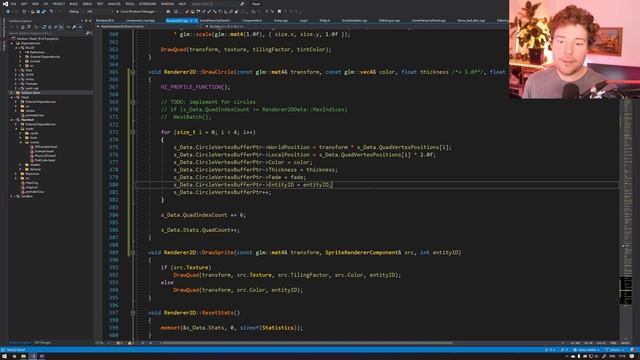Open the Windows Start menu
Image resolution: width=640 pixels, height=360 pixels.
click(4, 356)
